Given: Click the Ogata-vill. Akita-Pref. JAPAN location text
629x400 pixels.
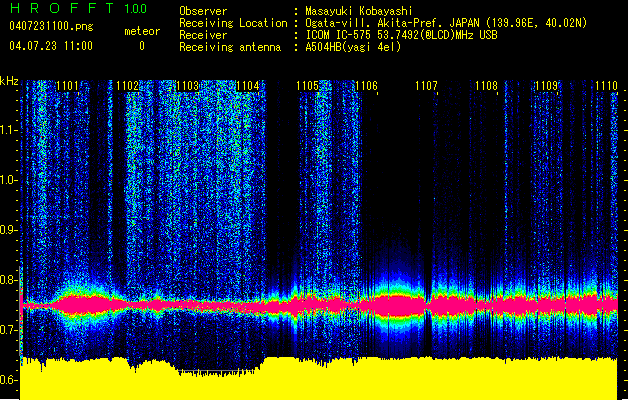Looking at the screenshot, I should tap(446, 23).
